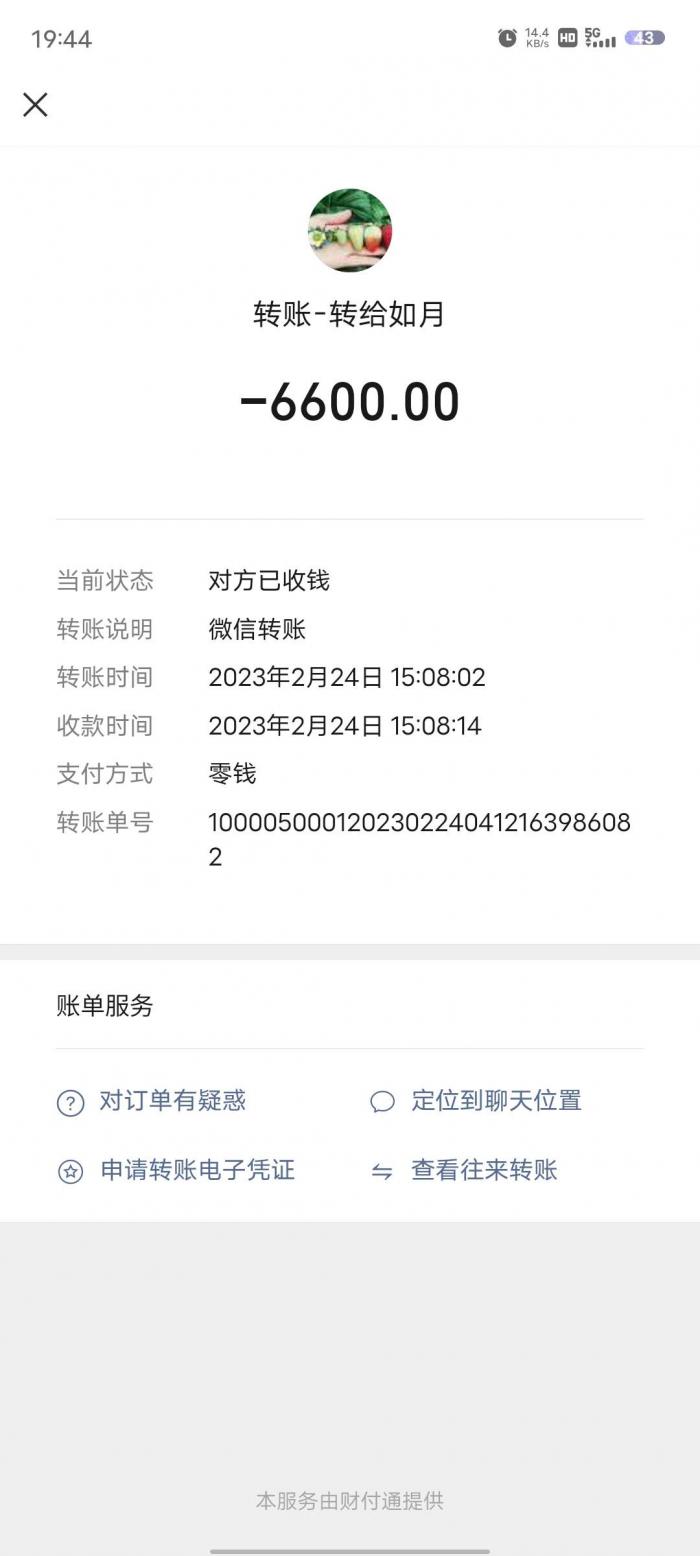Tap the question mark help icon
The image size is (700, 1556).
(x=70, y=1102)
